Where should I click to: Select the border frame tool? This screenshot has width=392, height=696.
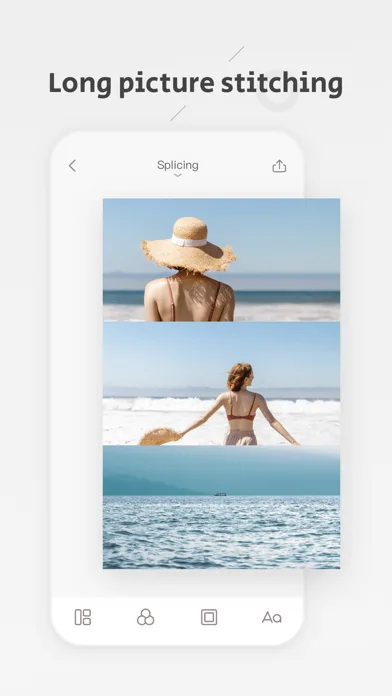click(209, 617)
